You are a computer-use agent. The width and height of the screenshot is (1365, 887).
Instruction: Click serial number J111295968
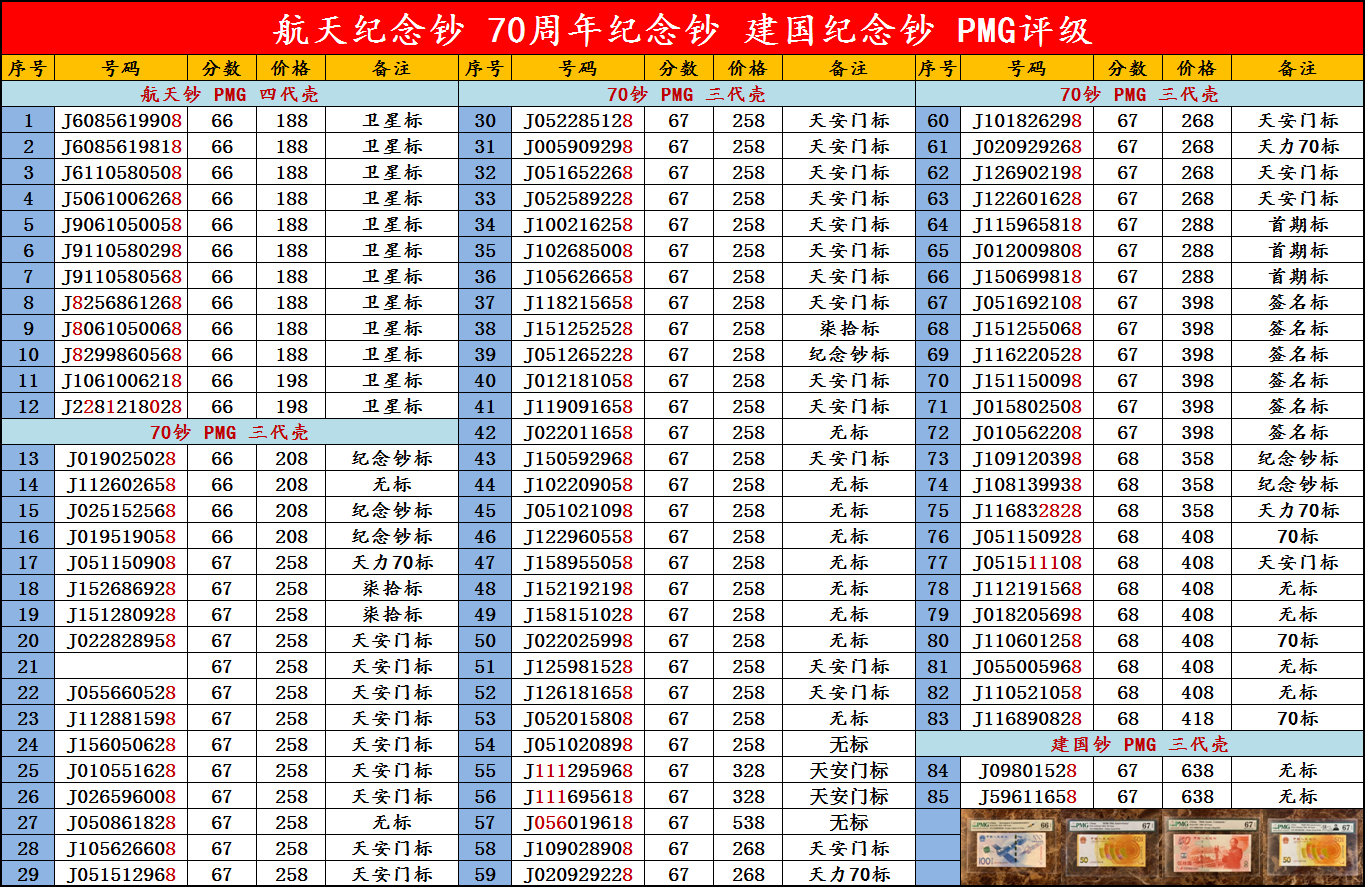[578, 770]
